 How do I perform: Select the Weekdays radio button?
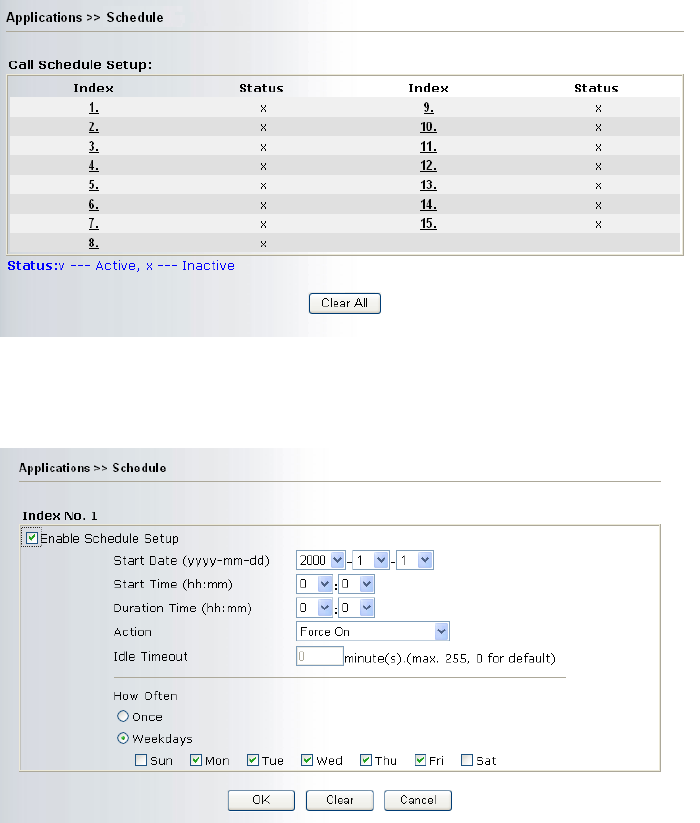tap(124, 739)
